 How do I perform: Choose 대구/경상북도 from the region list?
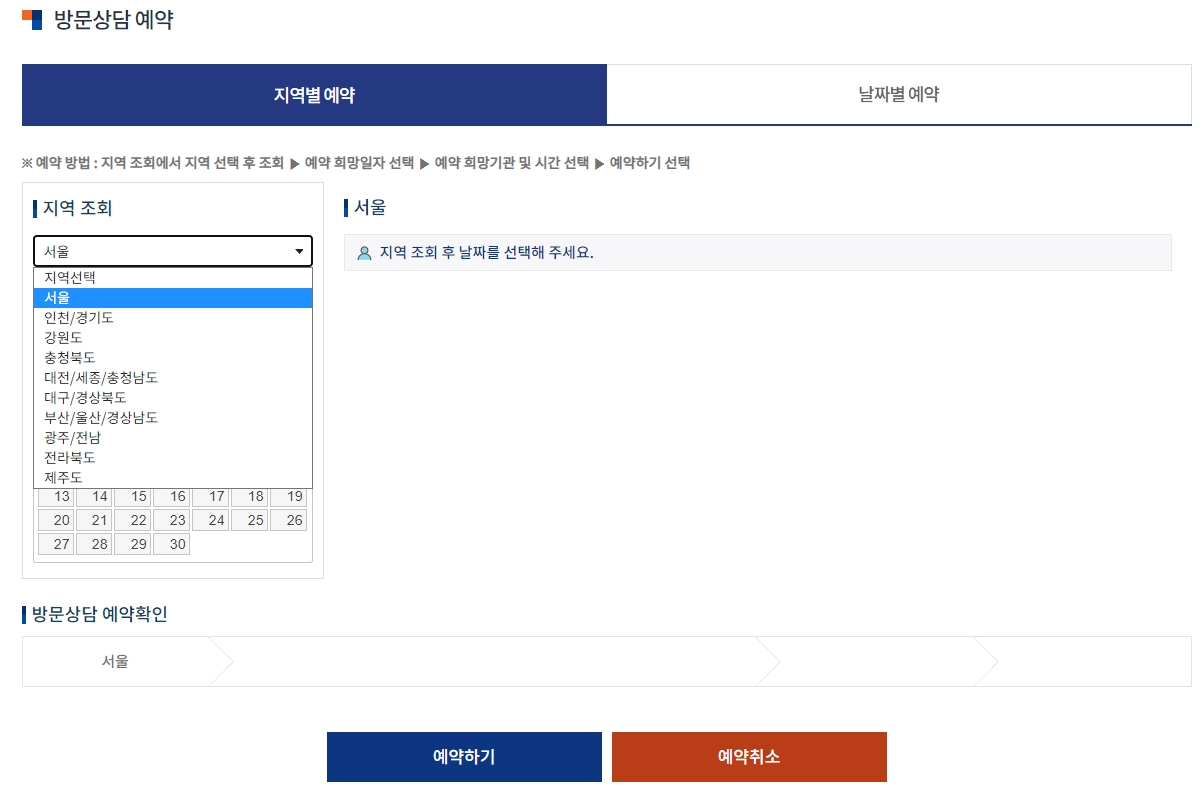pyautogui.click(x=173, y=398)
